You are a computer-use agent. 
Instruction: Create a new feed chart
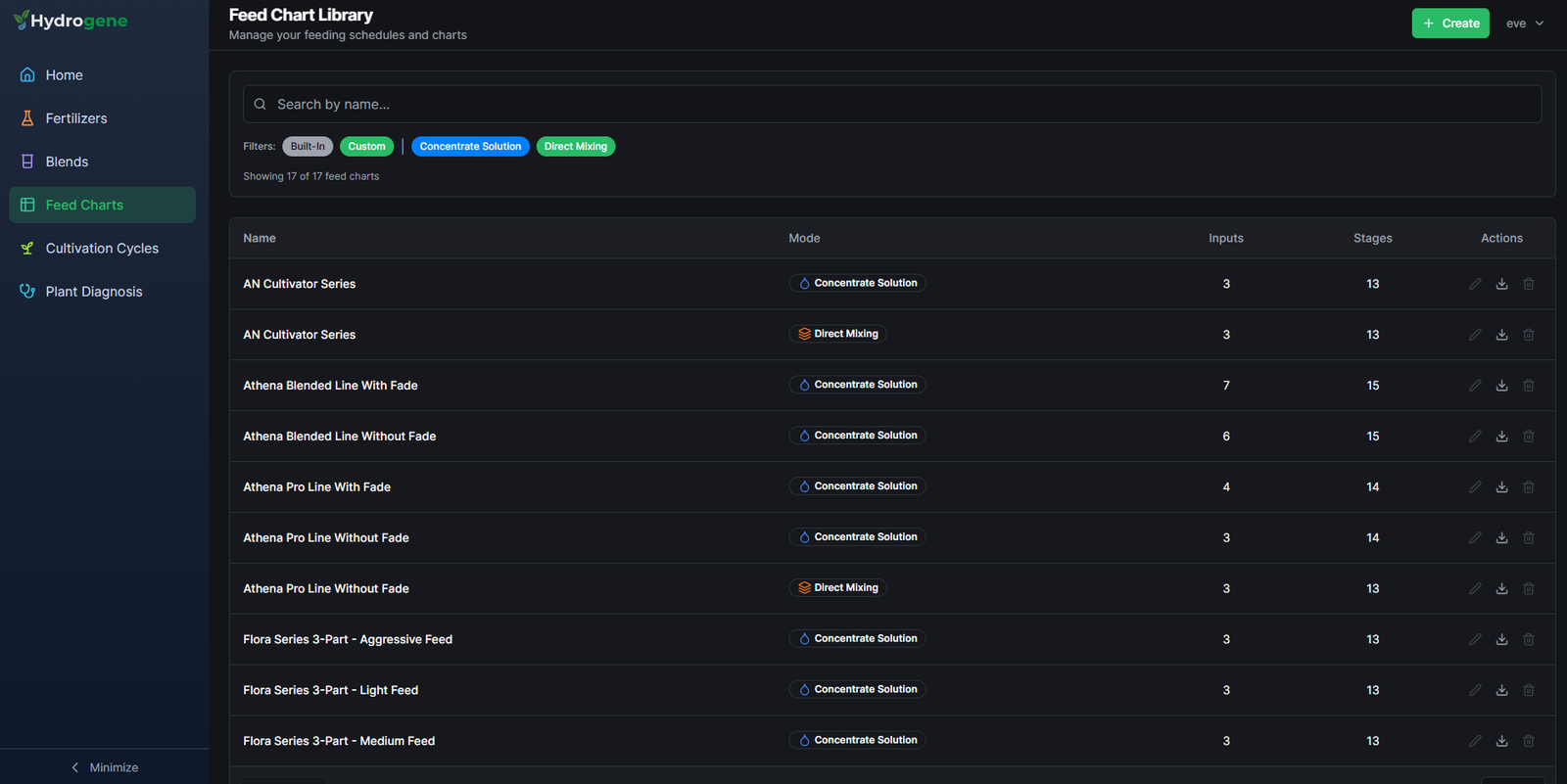[1450, 23]
